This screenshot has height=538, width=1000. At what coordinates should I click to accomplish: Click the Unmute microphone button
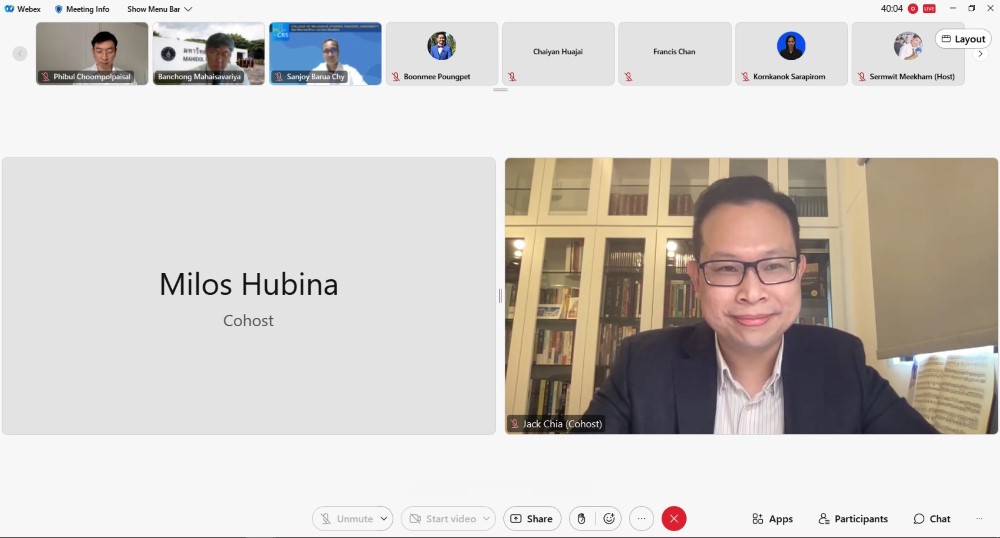[345, 519]
